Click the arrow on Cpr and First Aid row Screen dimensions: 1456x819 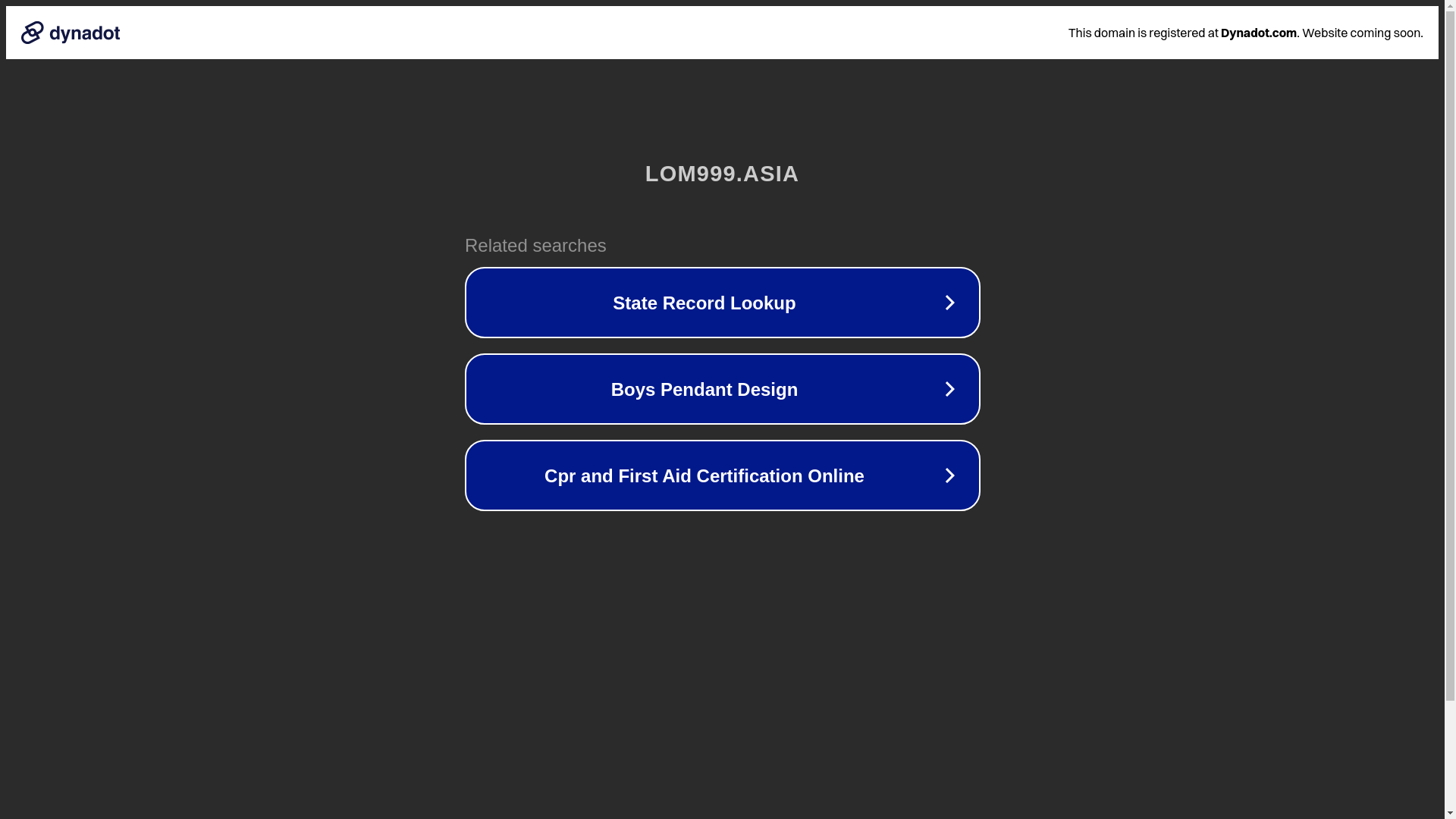coord(949,475)
